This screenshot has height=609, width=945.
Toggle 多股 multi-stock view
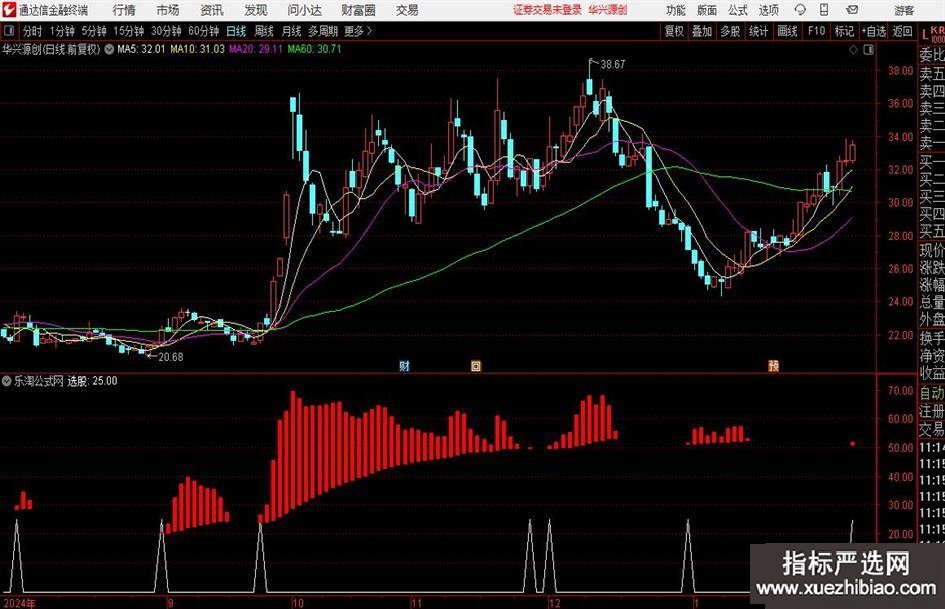(x=730, y=31)
